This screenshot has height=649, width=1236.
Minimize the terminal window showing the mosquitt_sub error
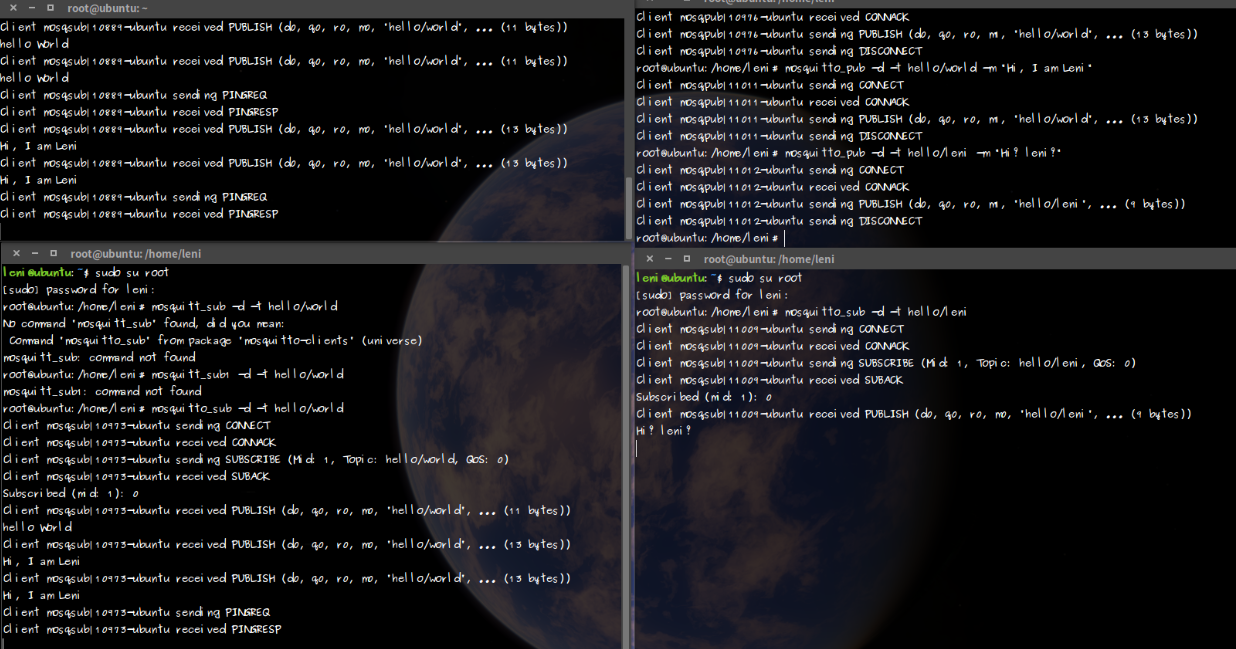(x=34, y=254)
